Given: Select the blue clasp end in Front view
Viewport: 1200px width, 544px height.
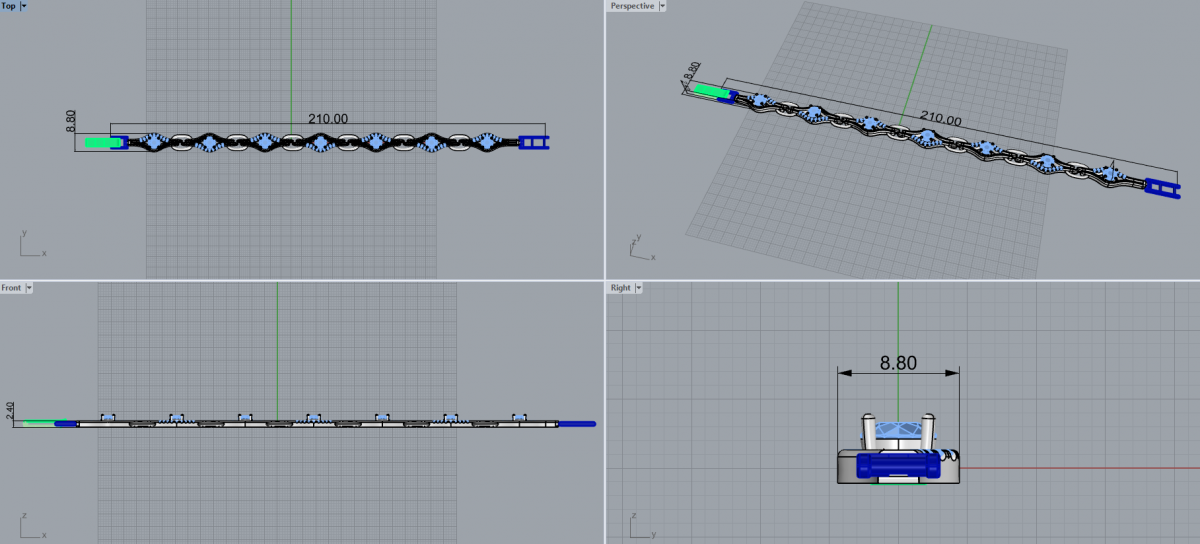Looking at the screenshot, I should (x=576, y=424).
